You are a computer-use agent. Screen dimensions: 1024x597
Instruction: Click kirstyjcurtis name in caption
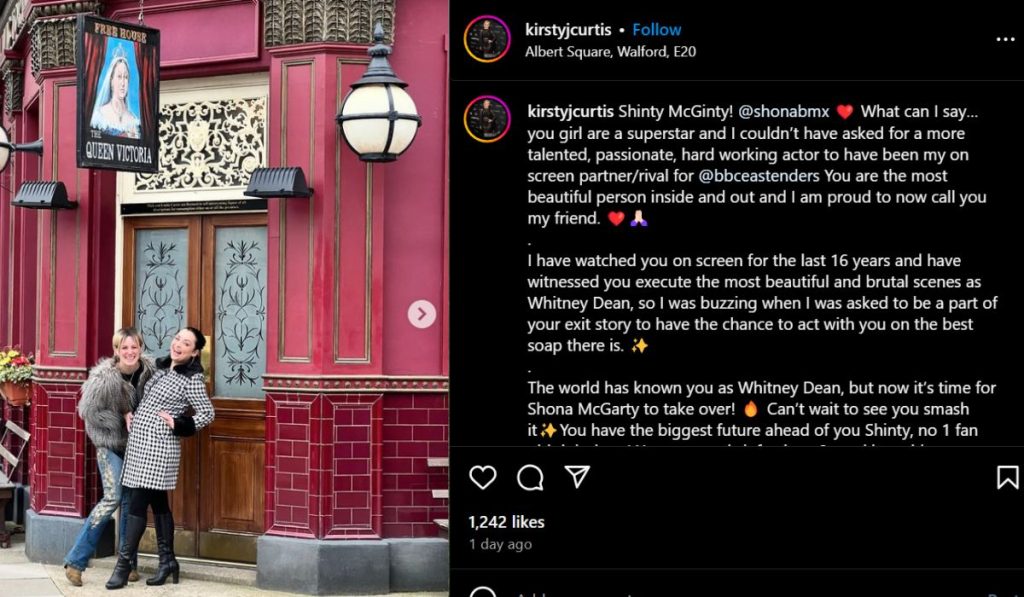(571, 112)
